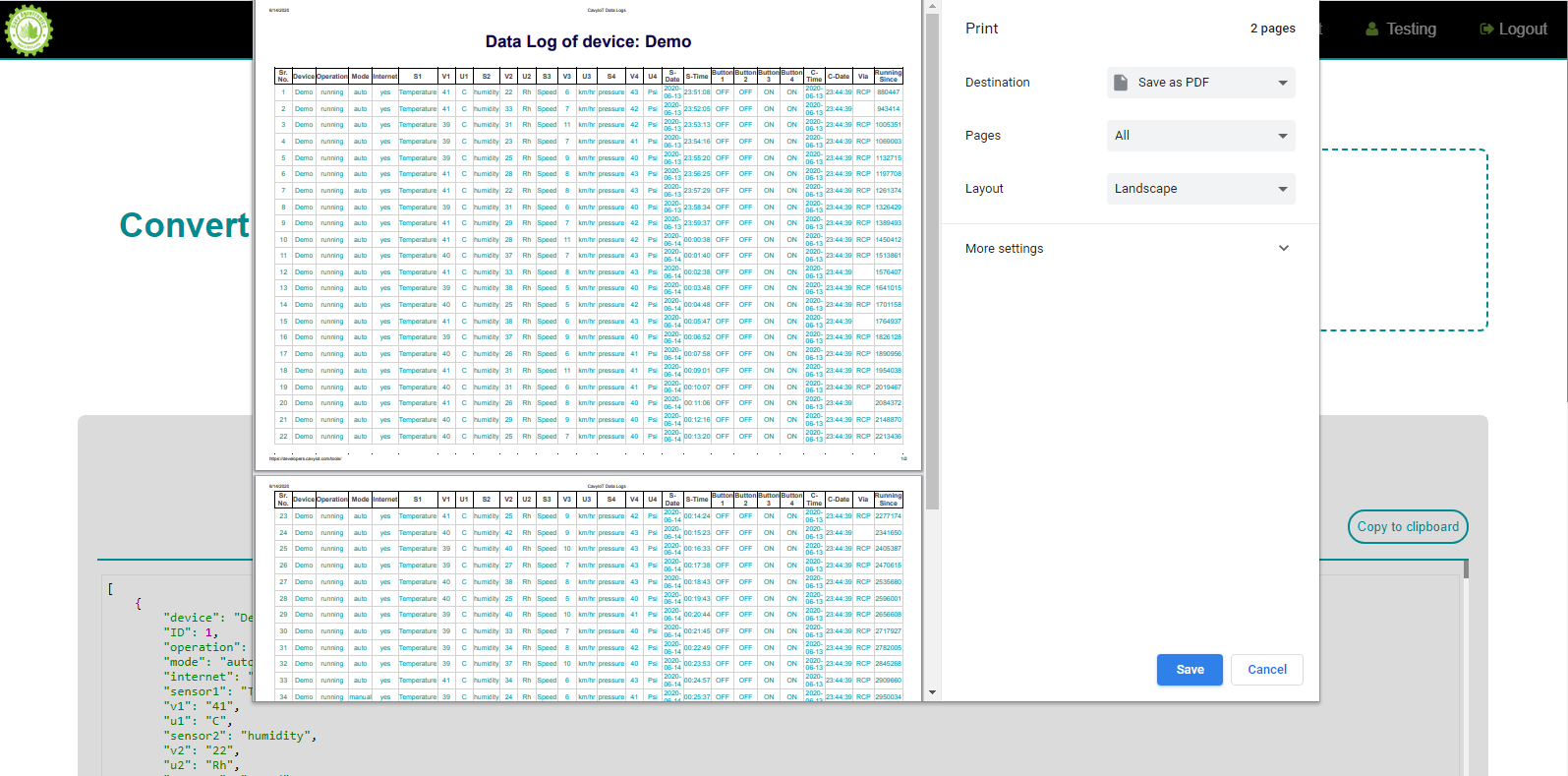Image resolution: width=1568 pixels, height=776 pixels.
Task: Click inside the JSON output text area
Action: (x=177, y=688)
